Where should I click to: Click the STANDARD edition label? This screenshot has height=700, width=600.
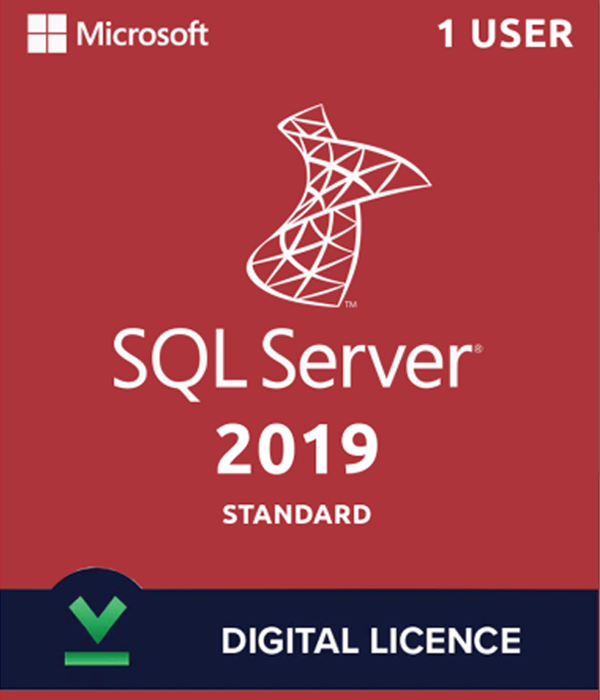297,514
